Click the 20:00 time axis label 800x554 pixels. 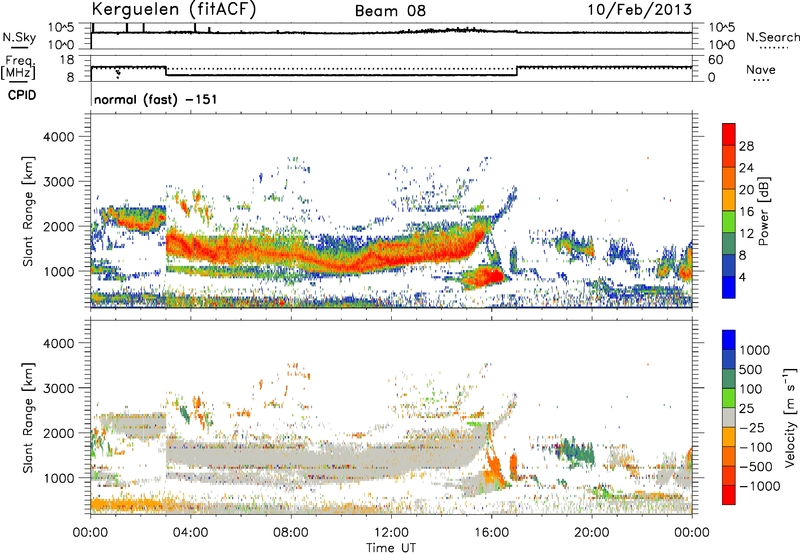[592, 533]
